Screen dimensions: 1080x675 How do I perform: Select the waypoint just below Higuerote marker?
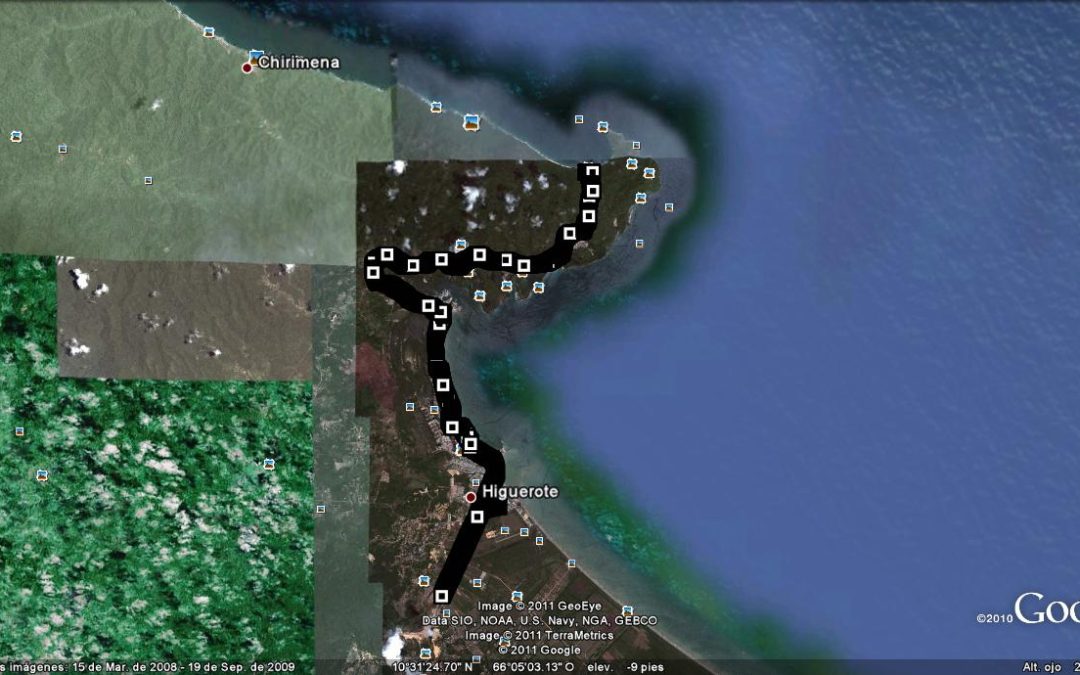coord(477,517)
